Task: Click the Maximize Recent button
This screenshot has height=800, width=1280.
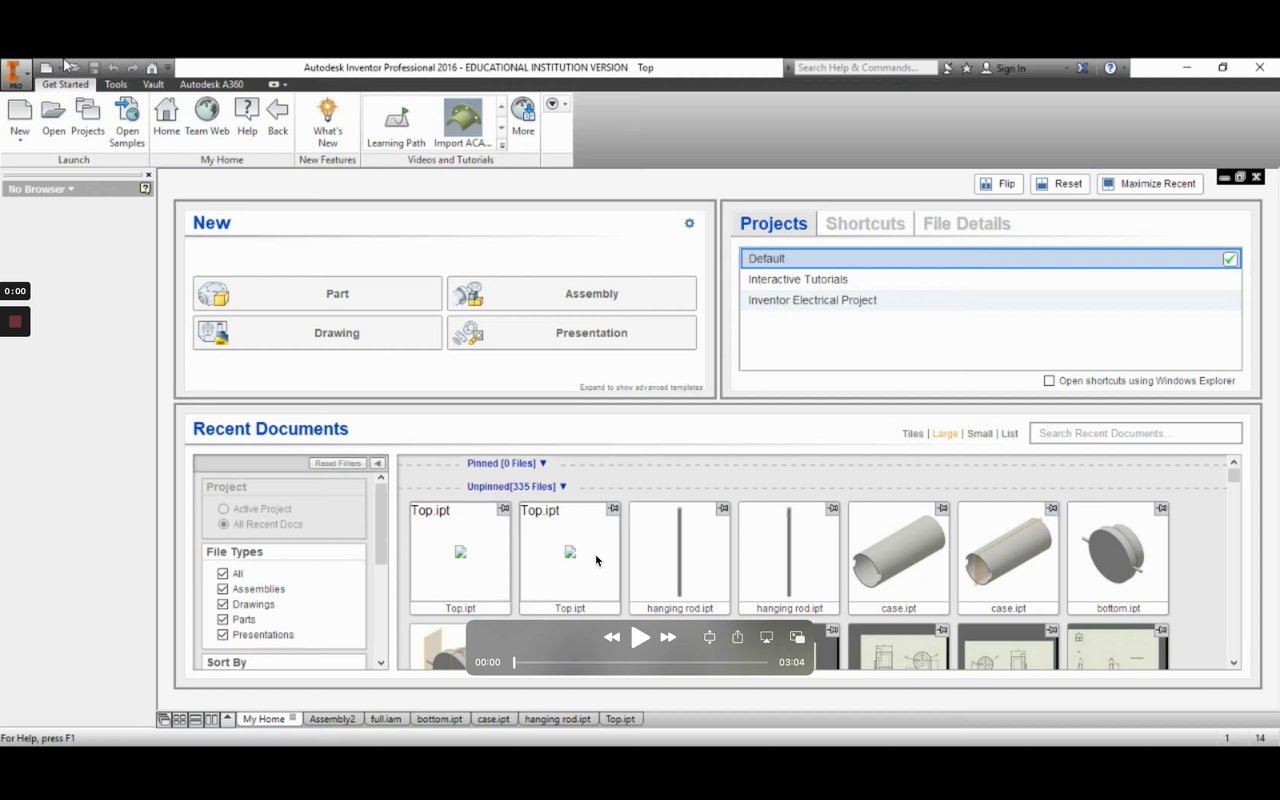Action: coord(1148,184)
